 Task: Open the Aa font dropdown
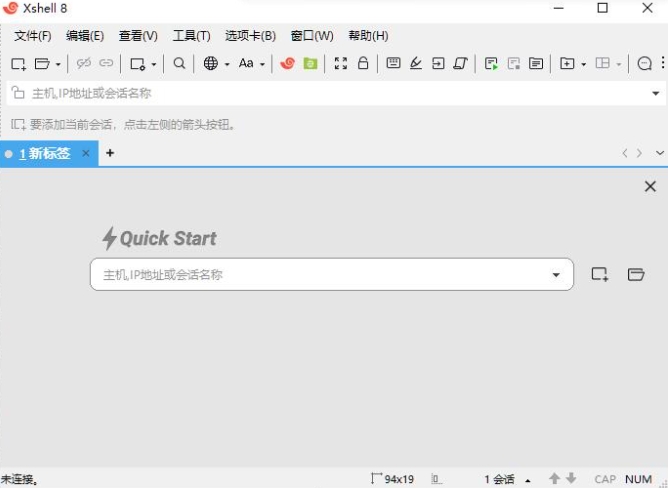pos(251,64)
